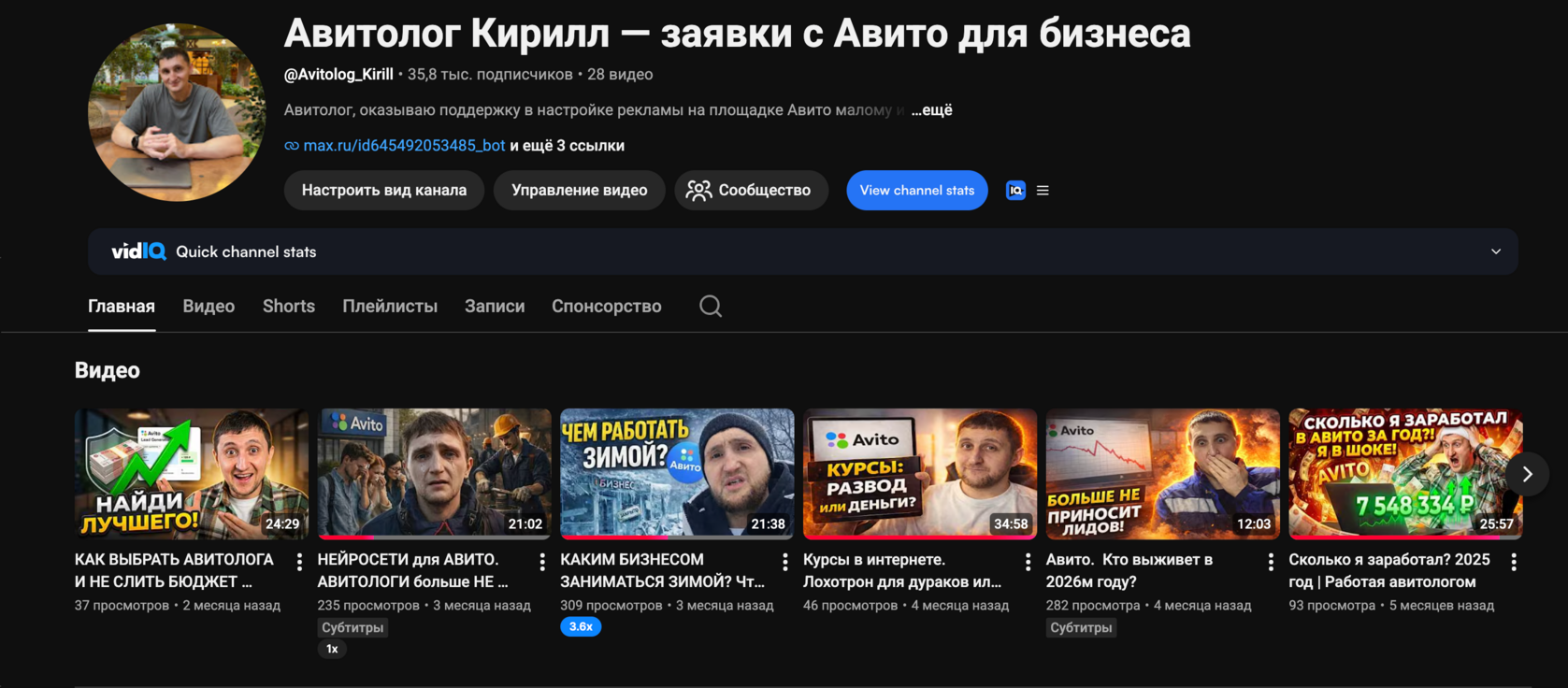Open the БОЛЬШЕ НЕ ПРИНОСИТ ЛИДОВ thumbnail

point(1163,473)
